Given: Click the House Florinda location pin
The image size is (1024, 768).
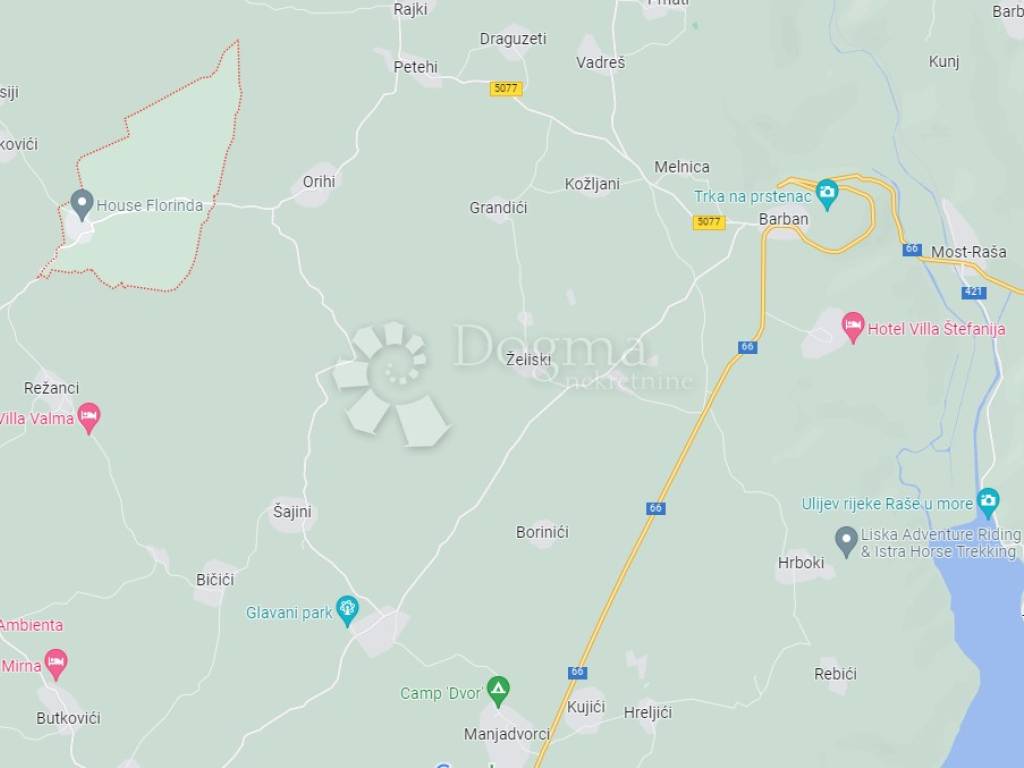Looking at the screenshot, I should pyautogui.click(x=82, y=205).
